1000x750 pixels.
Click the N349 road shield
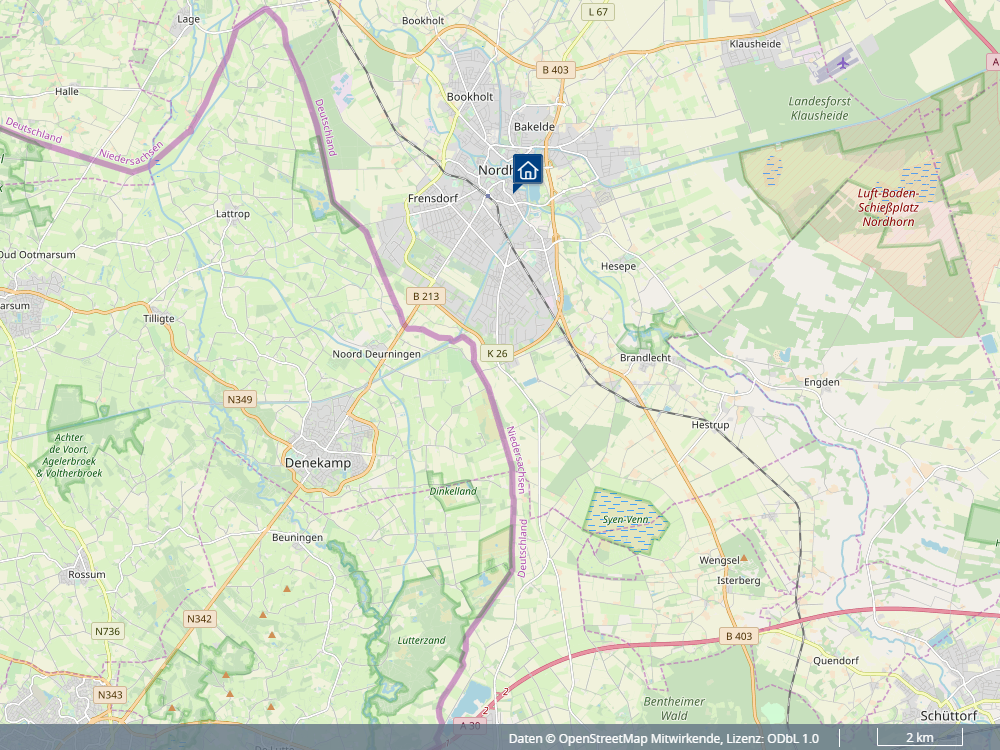coord(240,399)
